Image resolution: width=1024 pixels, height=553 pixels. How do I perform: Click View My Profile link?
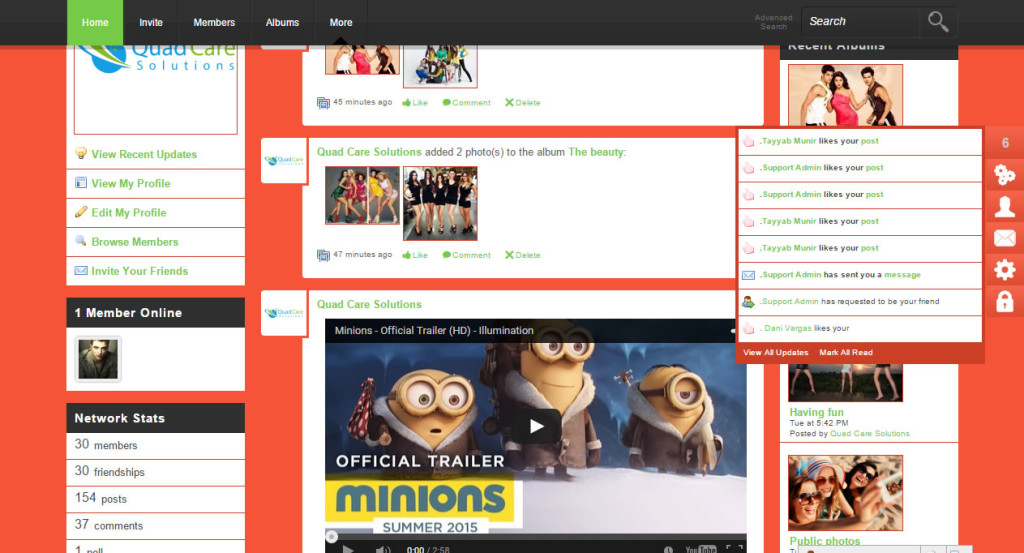tap(131, 183)
